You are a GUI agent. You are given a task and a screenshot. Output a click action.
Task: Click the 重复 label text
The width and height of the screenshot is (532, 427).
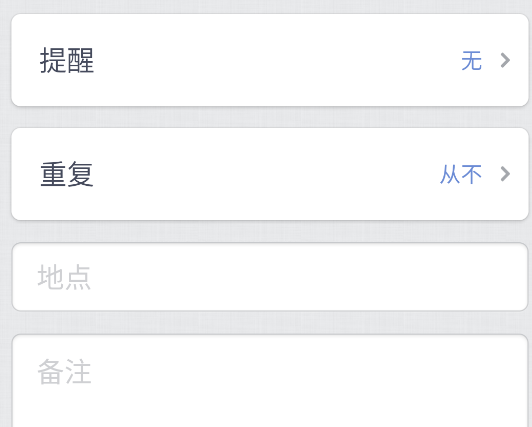coord(67,174)
